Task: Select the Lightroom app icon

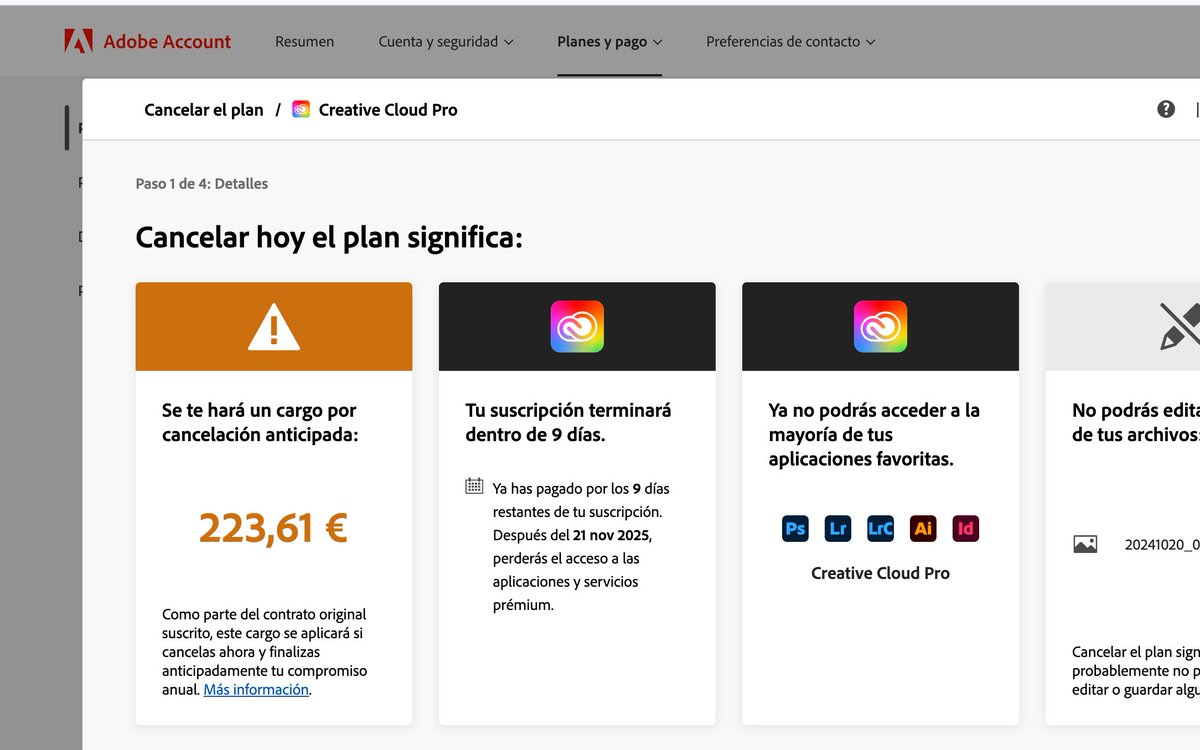Action: [x=838, y=528]
